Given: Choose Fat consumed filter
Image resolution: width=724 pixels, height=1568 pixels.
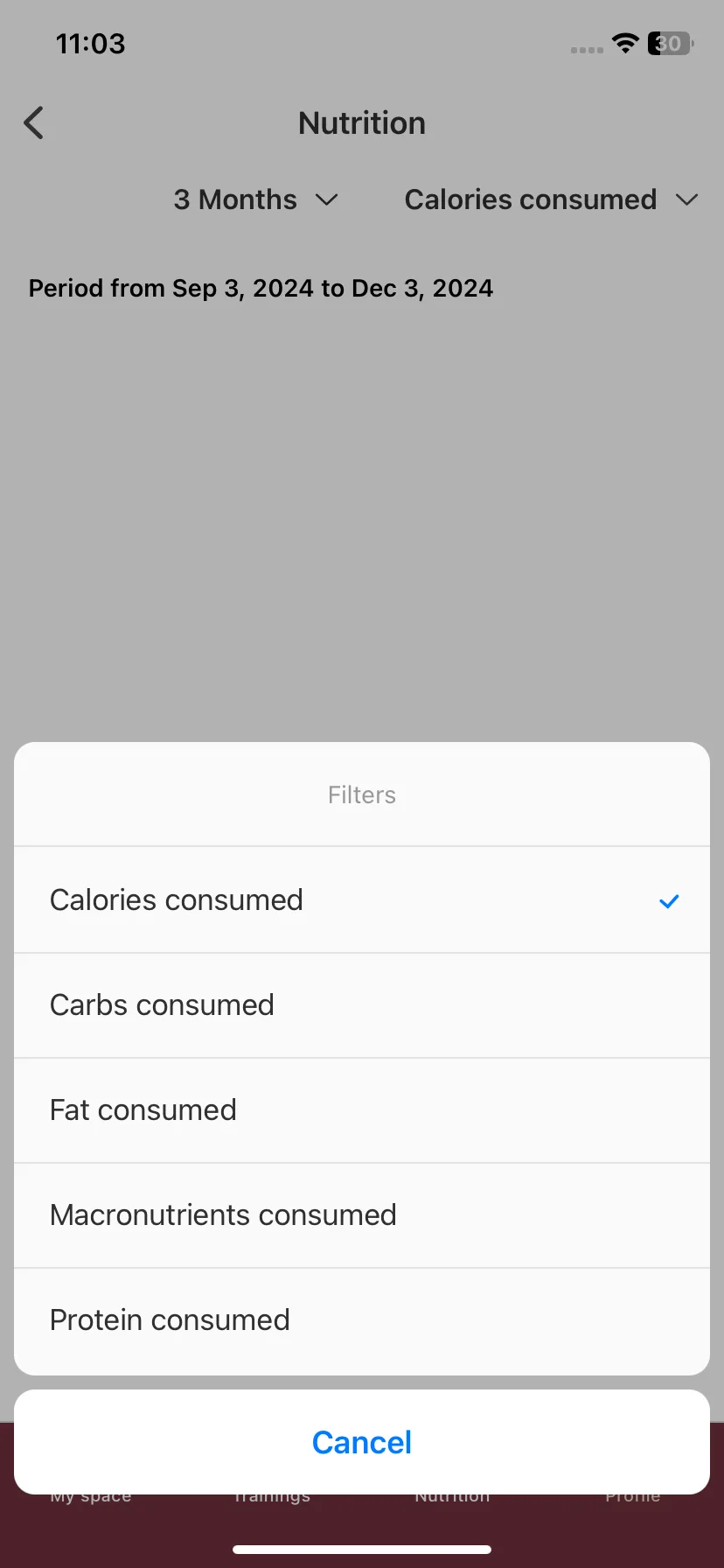Looking at the screenshot, I should 362,1110.
